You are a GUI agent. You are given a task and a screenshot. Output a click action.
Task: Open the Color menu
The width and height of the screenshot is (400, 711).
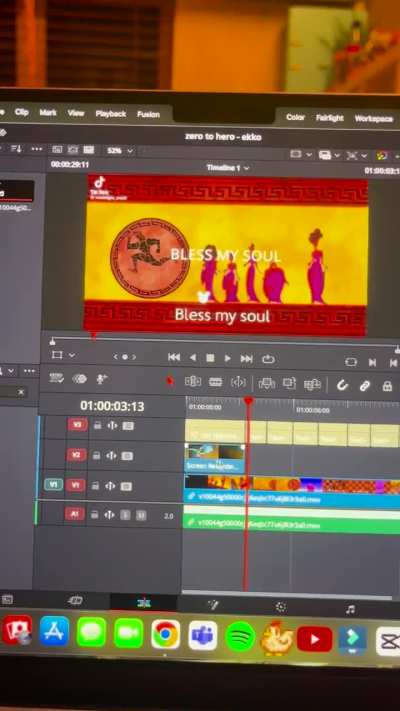coord(295,117)
